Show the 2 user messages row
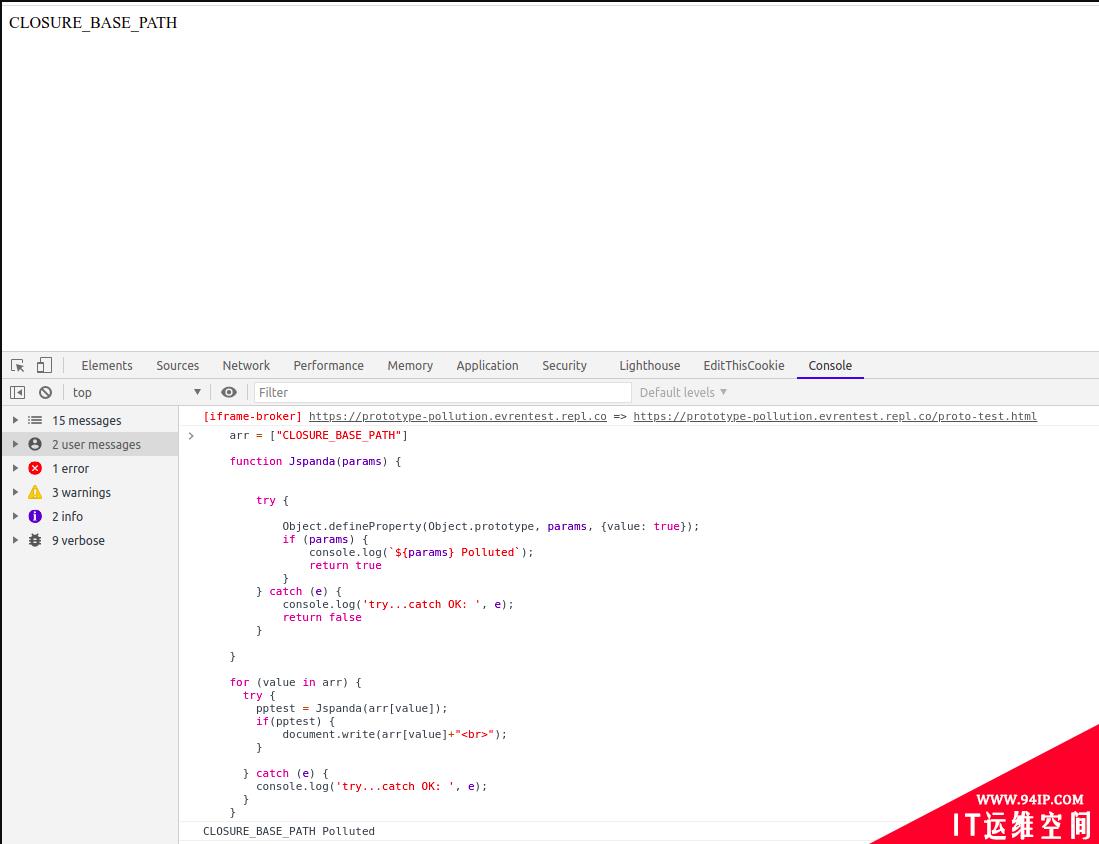Screen dimensions: 1099x844 pos(90,444)
